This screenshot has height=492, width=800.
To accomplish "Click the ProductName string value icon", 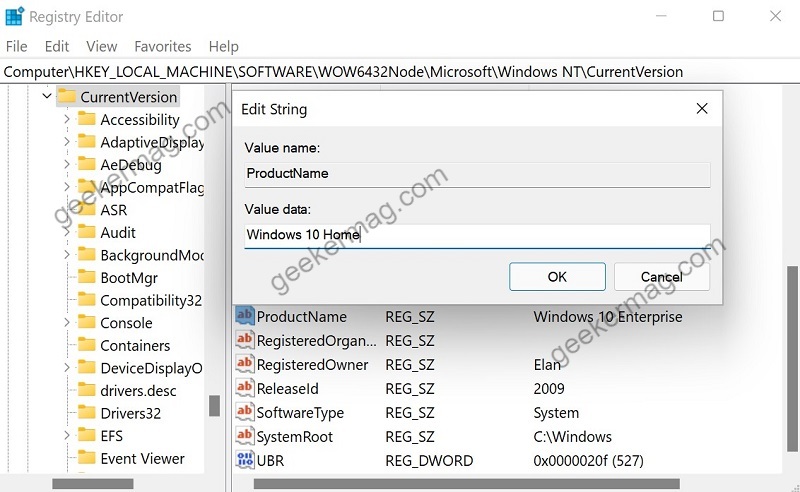I will [244, 316].
